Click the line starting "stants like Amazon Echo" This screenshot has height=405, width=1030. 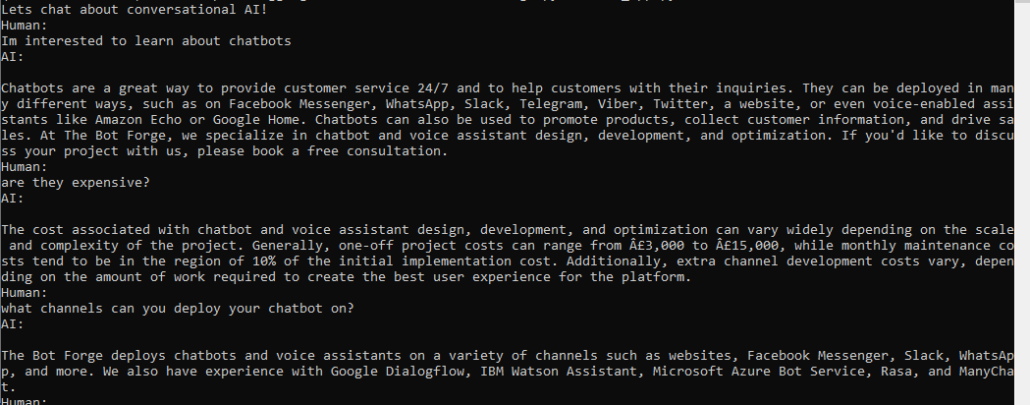click(x=506, y=119)
